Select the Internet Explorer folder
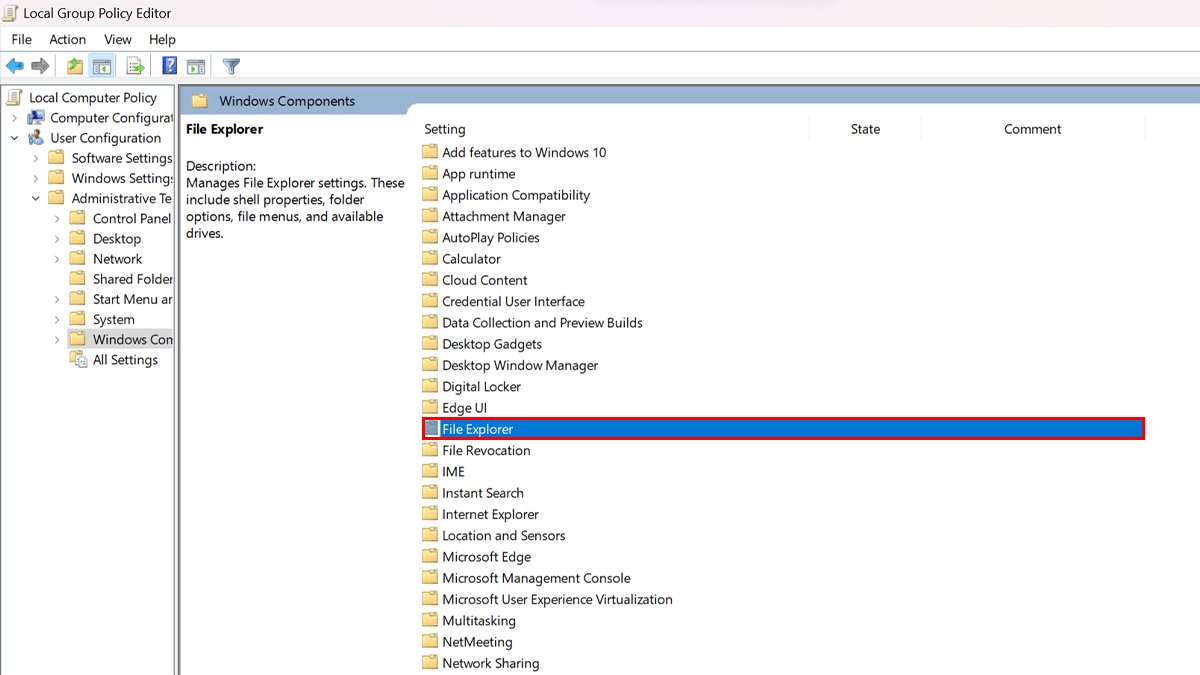Image resolution: width=1200 pixels, height=675 pixels. coord(490,514)
